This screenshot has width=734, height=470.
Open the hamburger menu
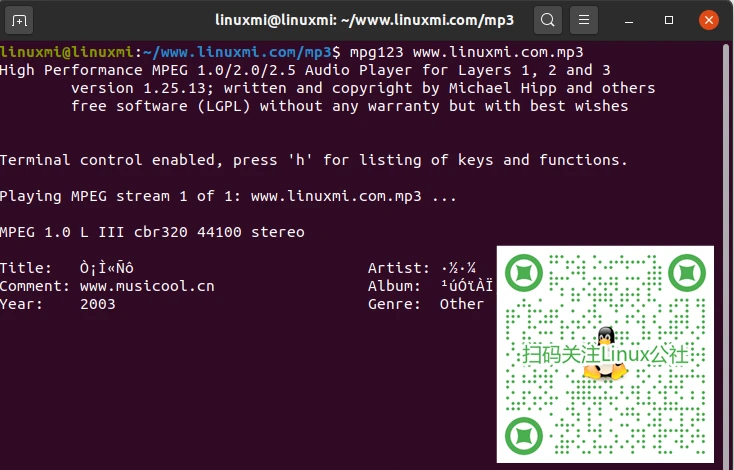click(x=584, y=20)
